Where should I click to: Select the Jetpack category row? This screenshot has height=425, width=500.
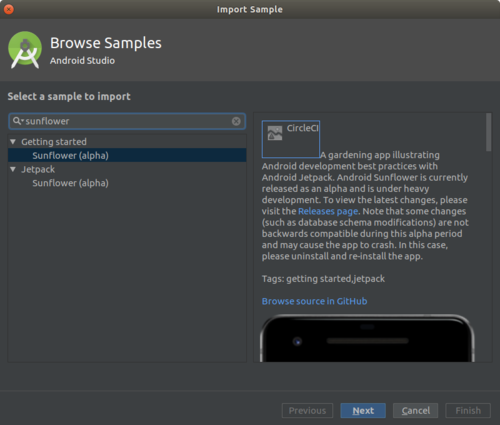pyautogui.click(x=127, y=169)
